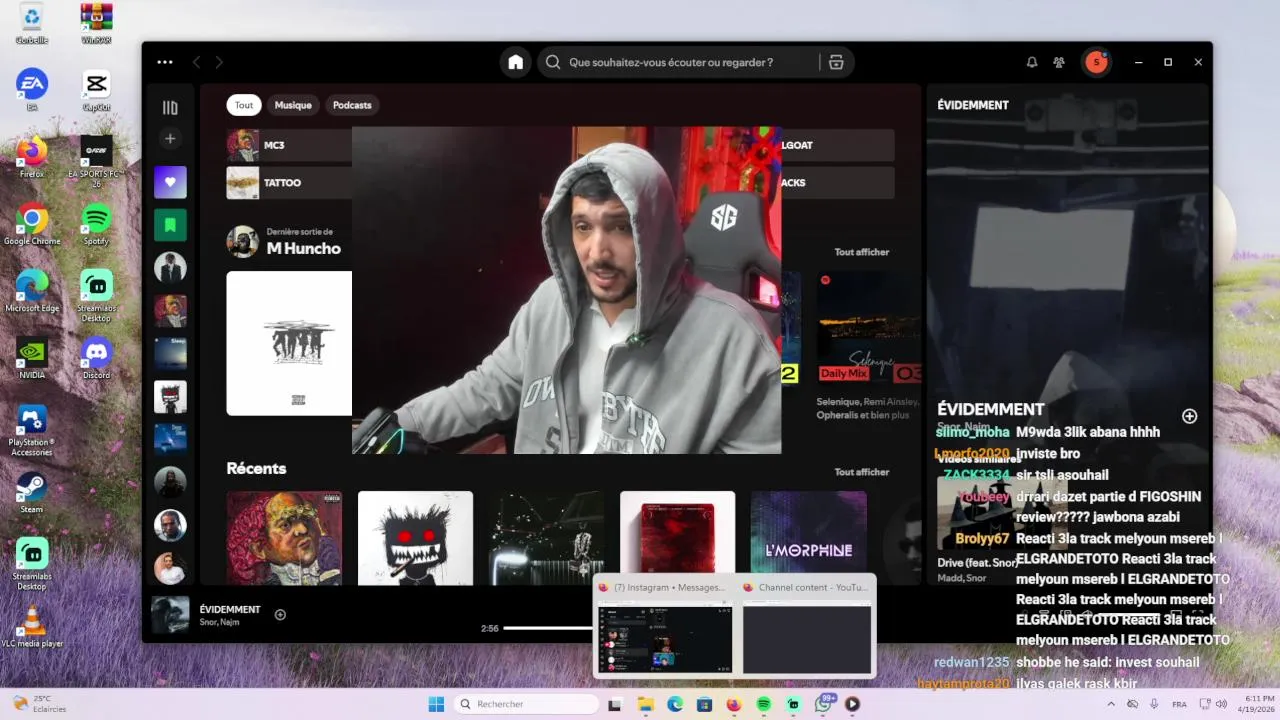Click the taskbar Rechercher search box
Viewport: 1280px width, 720px height.
524,704
